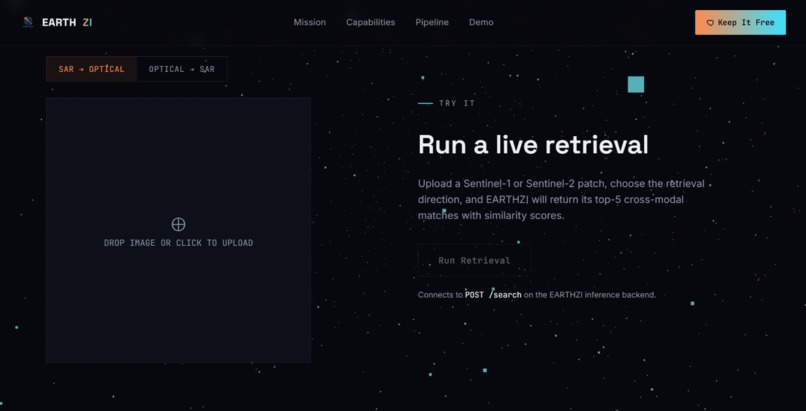Screen dimensions: 806x411
Task: Select the SAR → OPTICAL direction tab
Action: pyautogui.click(x=91, y=69)
